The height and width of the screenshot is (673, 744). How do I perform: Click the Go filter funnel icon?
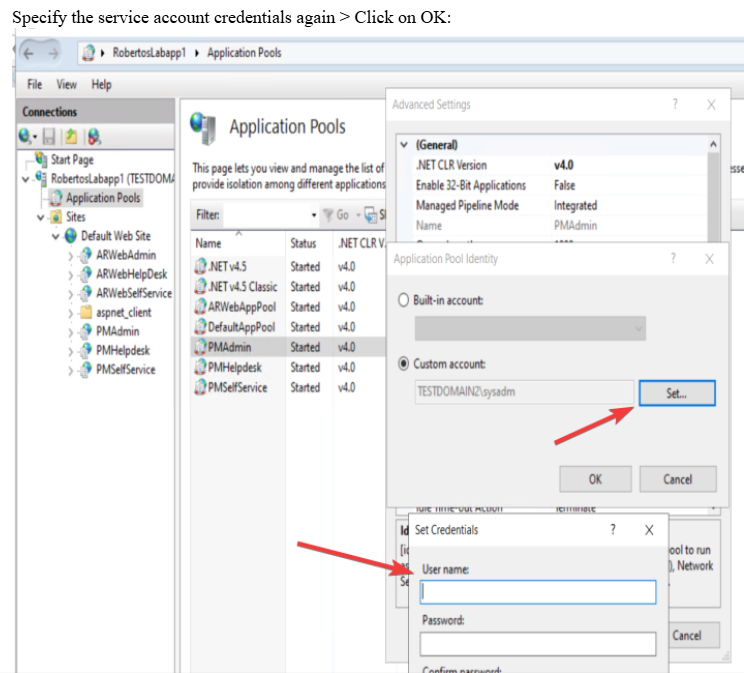tap(328, 215)
